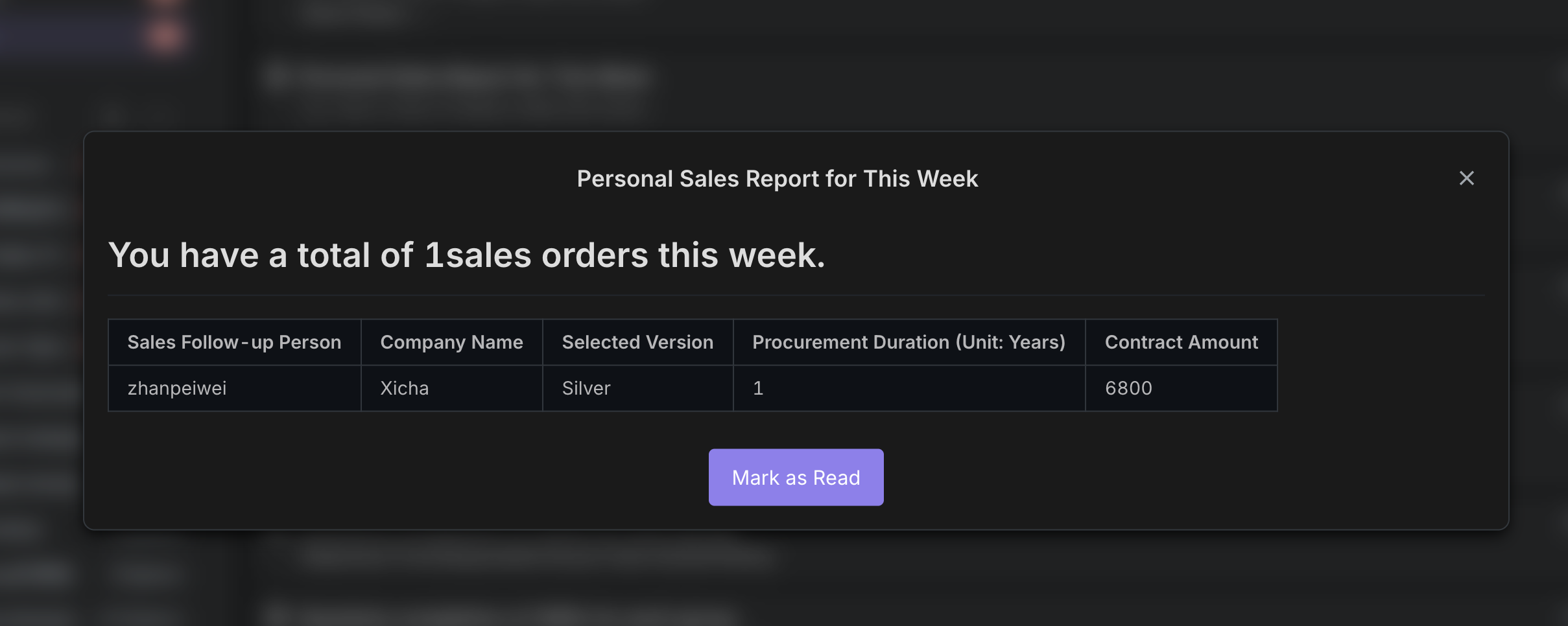Click the procurement duration value 1
This screenshot has height=626, width=1568.
(909, 388)
